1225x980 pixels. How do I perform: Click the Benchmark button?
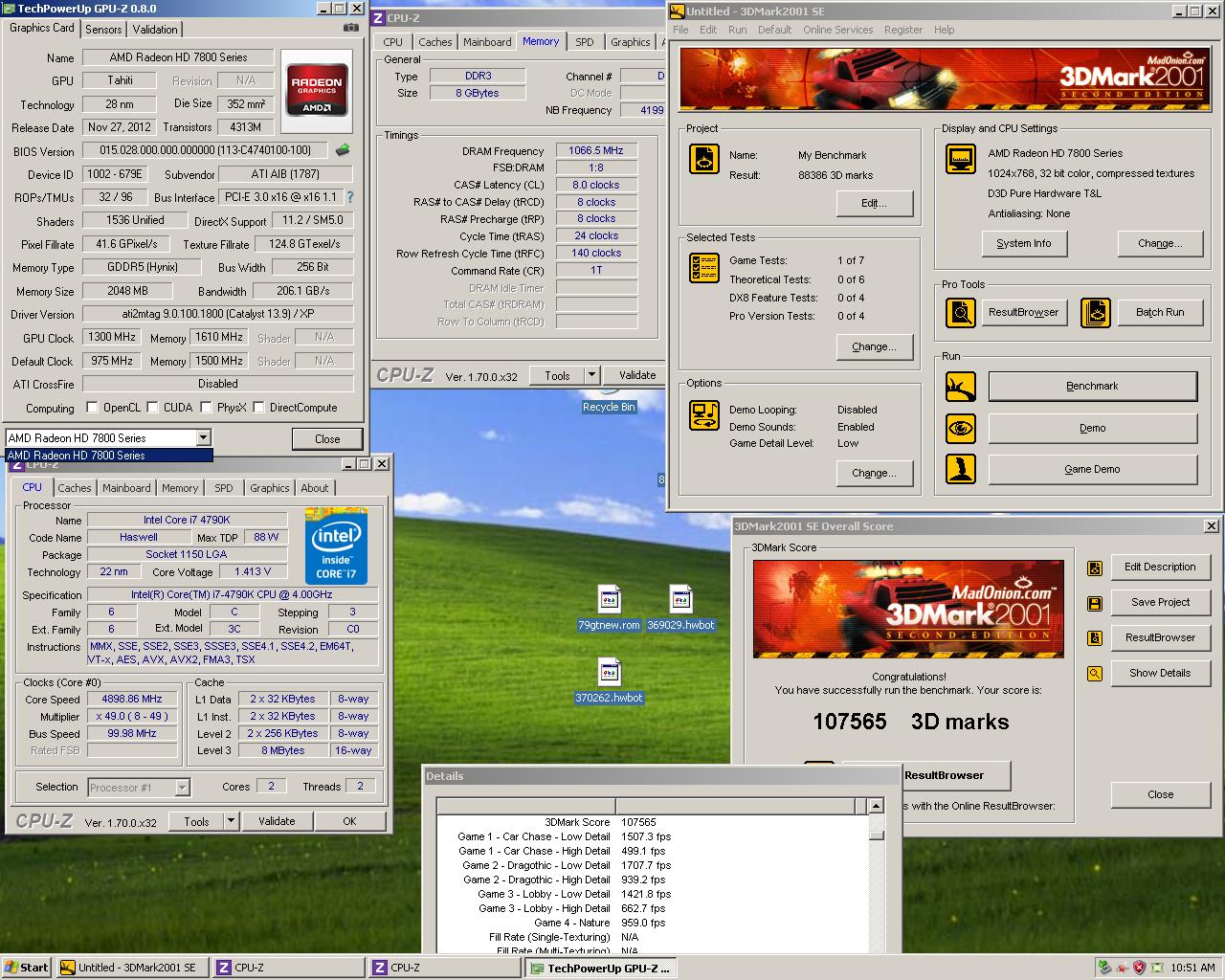point(1092,387)
